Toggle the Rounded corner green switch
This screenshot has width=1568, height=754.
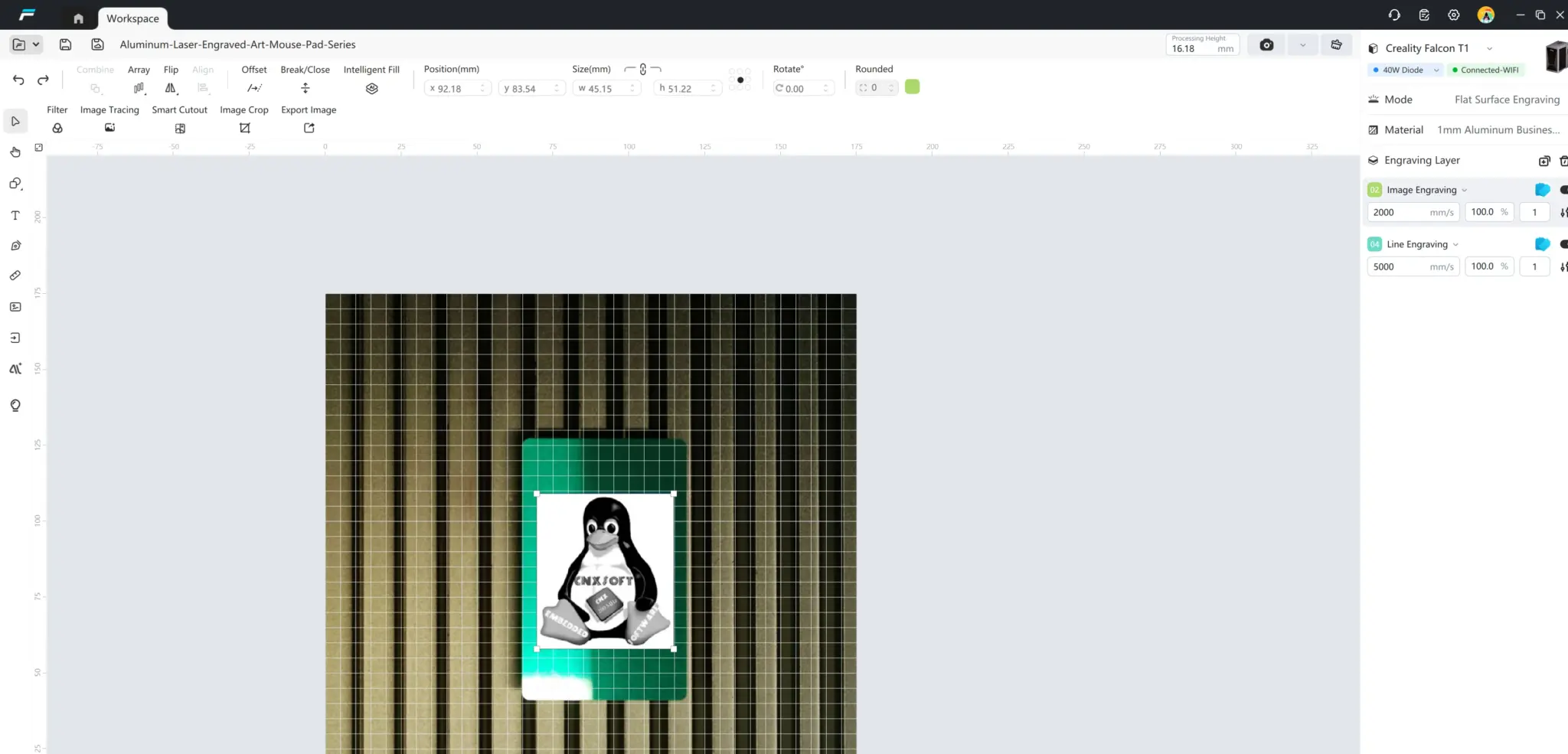tap(912, 87)
